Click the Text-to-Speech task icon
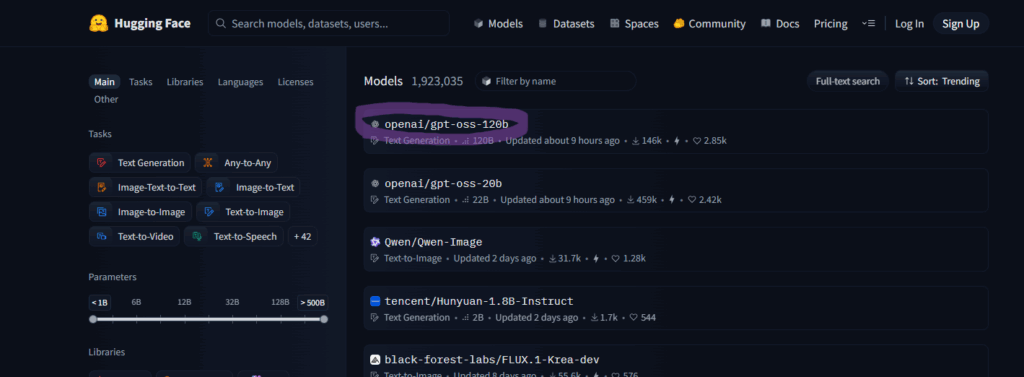The height and width of the screenshot is (377, 1024). click(x=197, y=237)
